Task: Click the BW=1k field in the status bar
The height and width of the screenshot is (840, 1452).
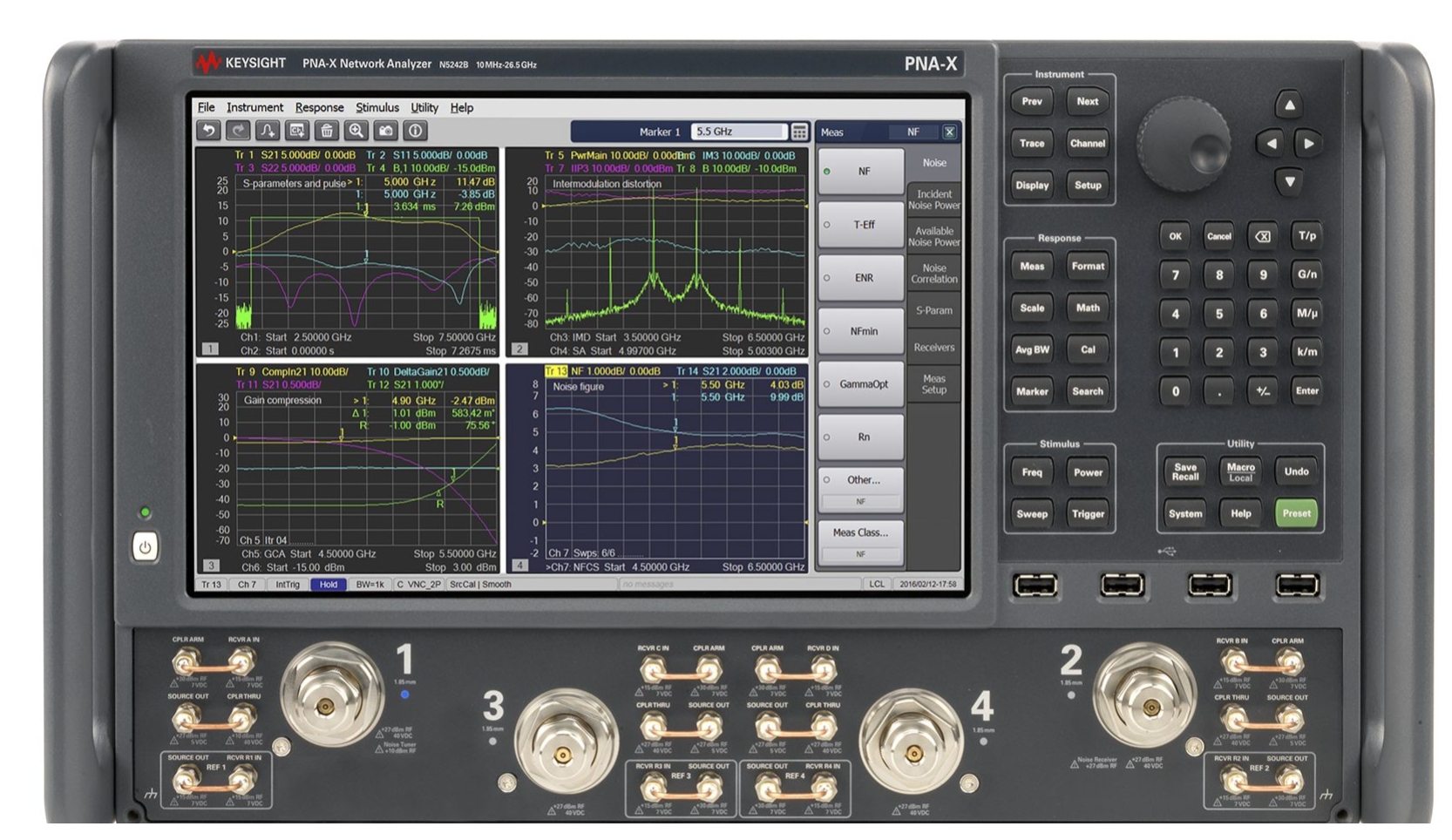Action: [x=370, y=585]
